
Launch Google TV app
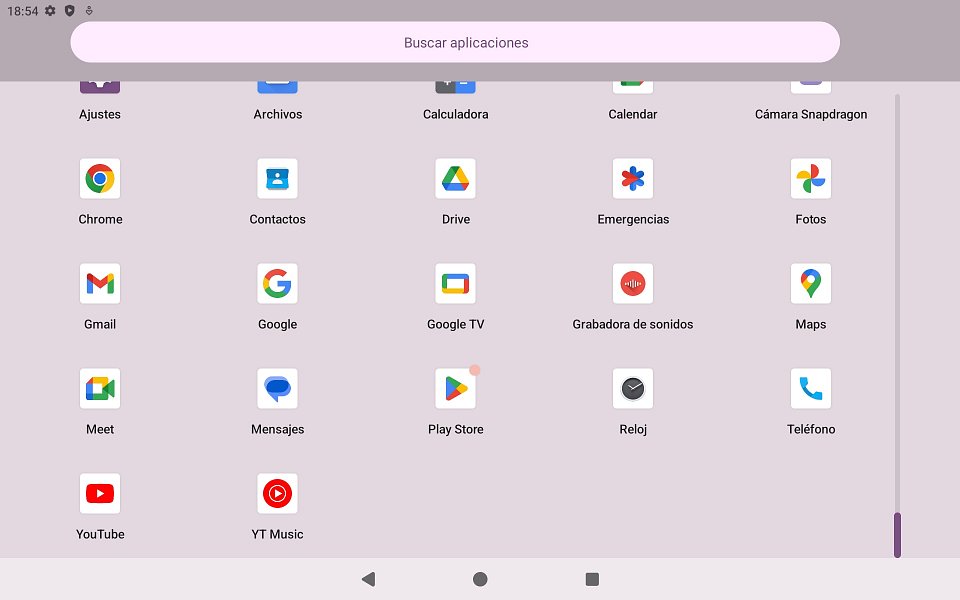pos(456,283)
